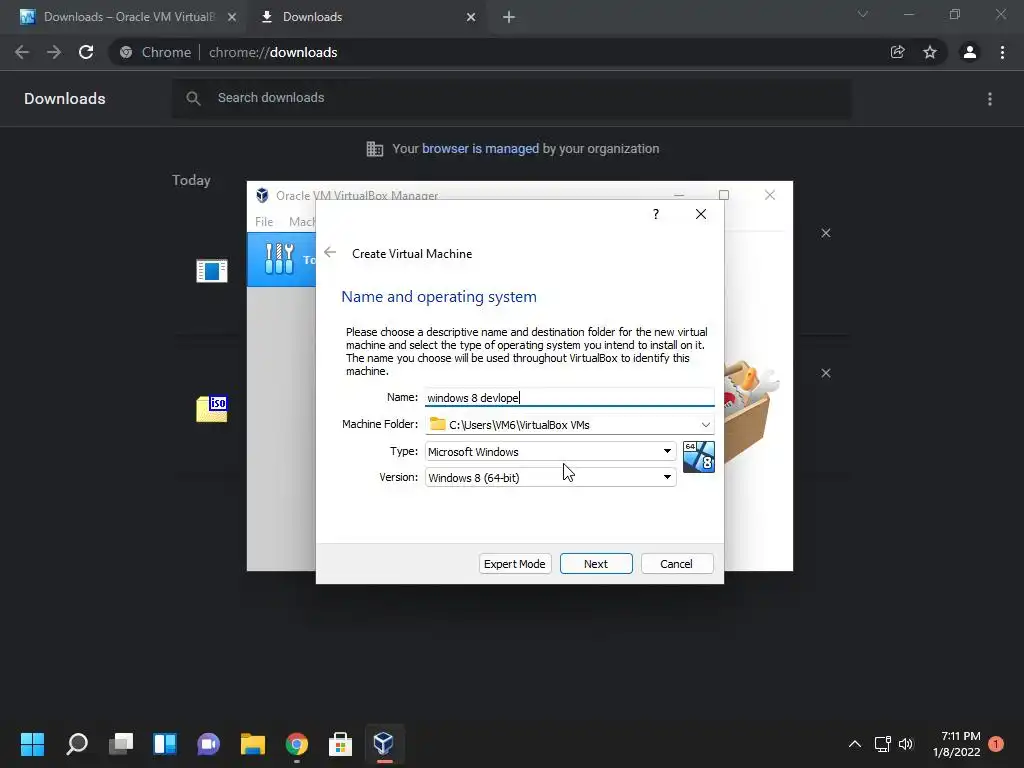Screen dimensions: 1024x768
Task: Click the search magnifier in Search downloads
Action: pyautogui.click(x=193, y=98)
